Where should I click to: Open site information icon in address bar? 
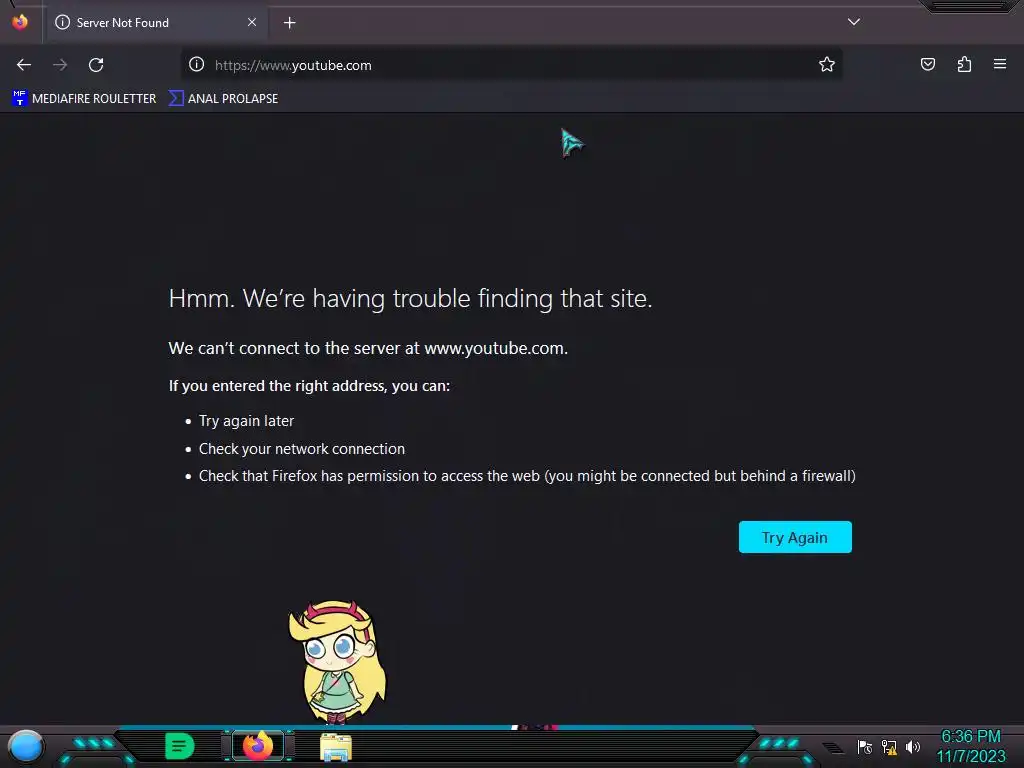(197, 64)
